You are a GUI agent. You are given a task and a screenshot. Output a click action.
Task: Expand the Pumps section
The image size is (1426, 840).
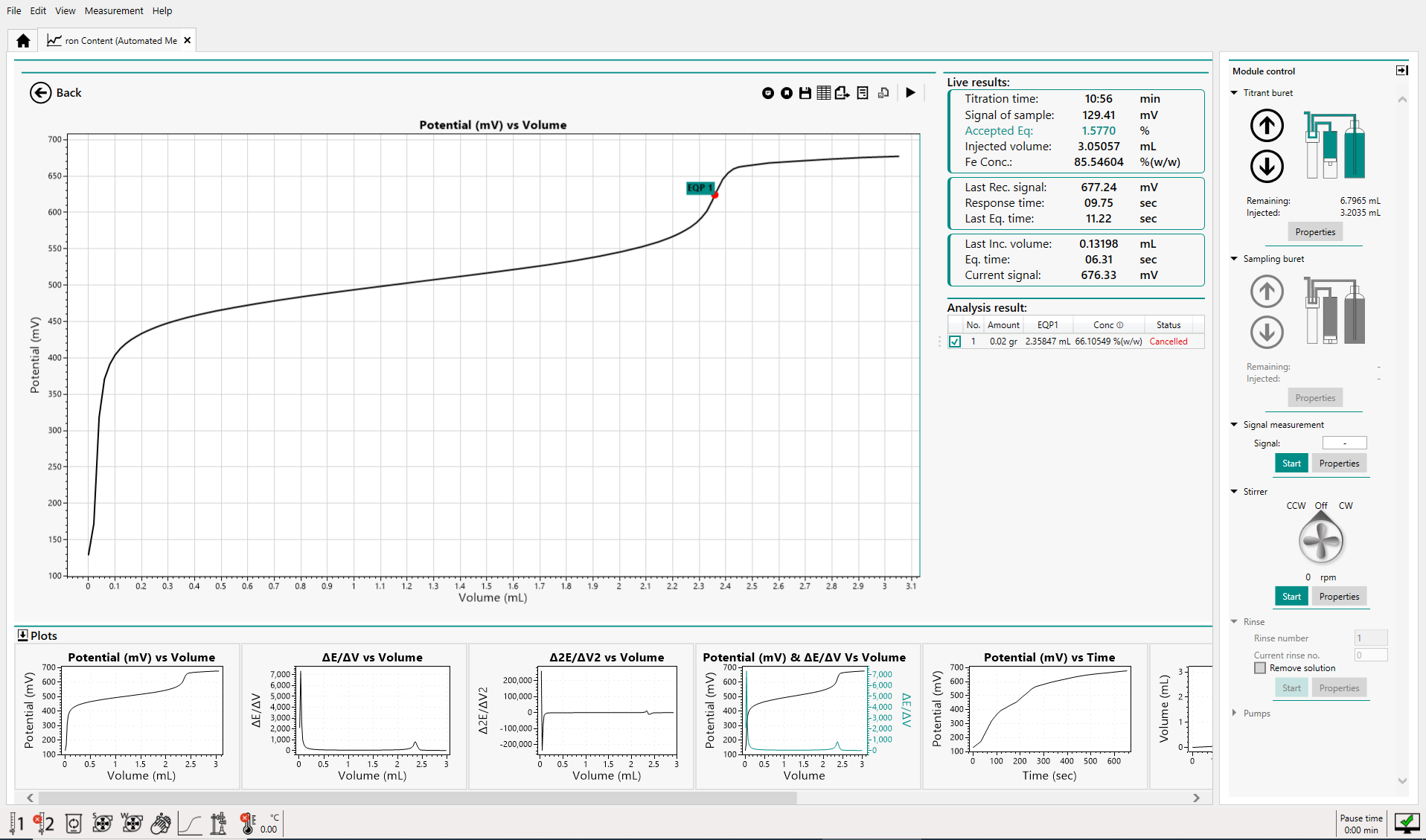click(x=1235, y=714)
